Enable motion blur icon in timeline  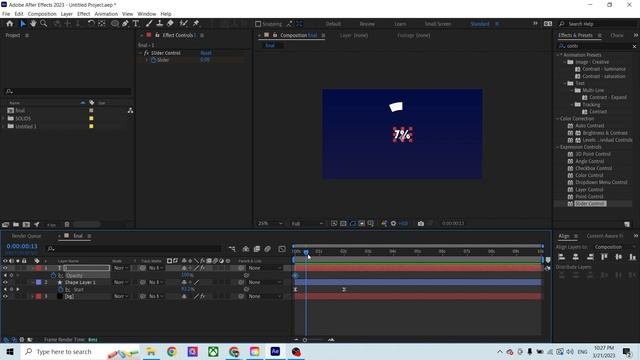click(268, 249)
